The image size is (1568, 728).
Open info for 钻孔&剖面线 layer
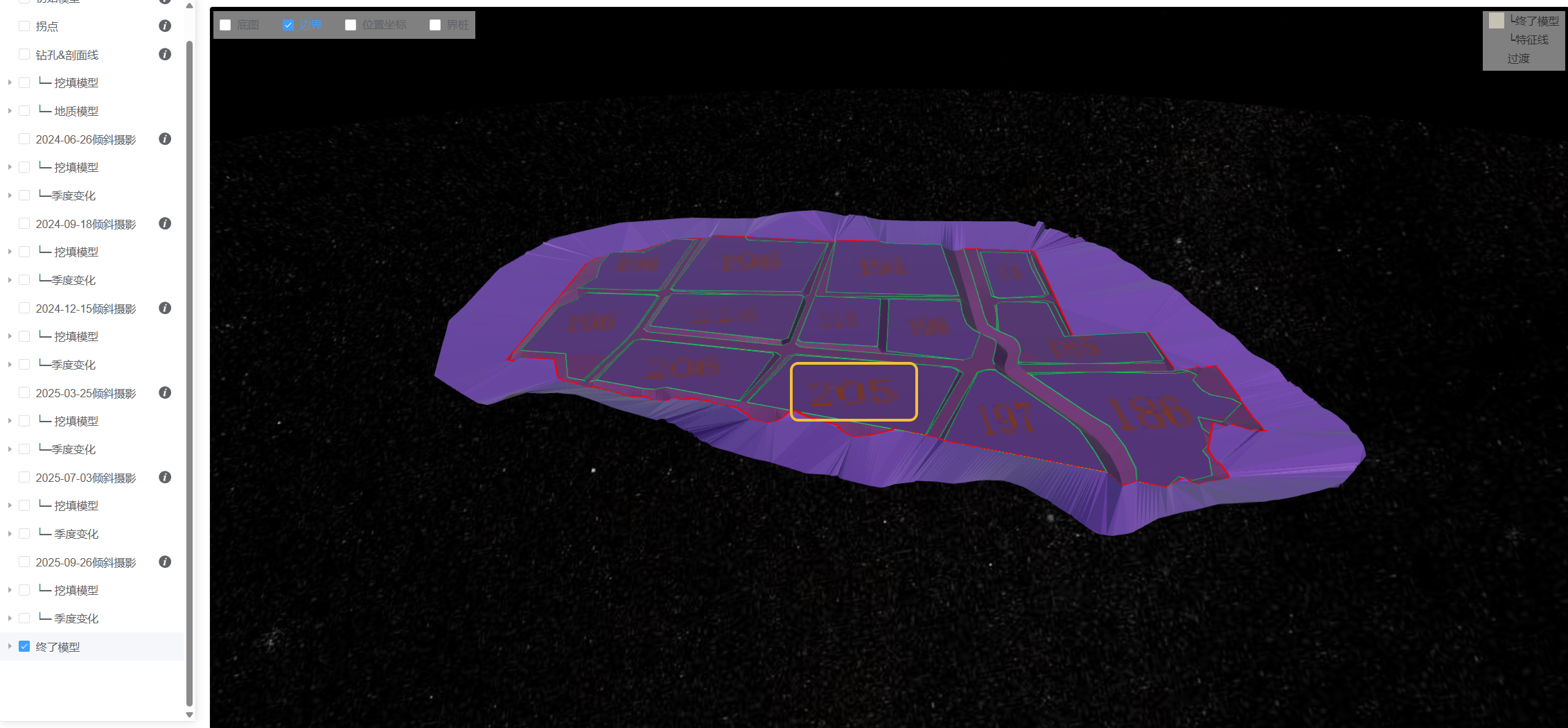click(165, 54)
